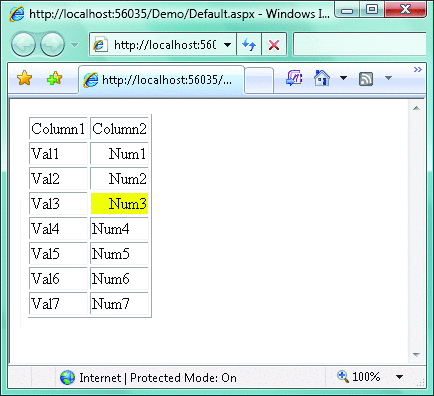This screenshot has width=434, height=396.
Task: Click Add to Favorites star-plus icon
Action: click(x=54, y=78)
